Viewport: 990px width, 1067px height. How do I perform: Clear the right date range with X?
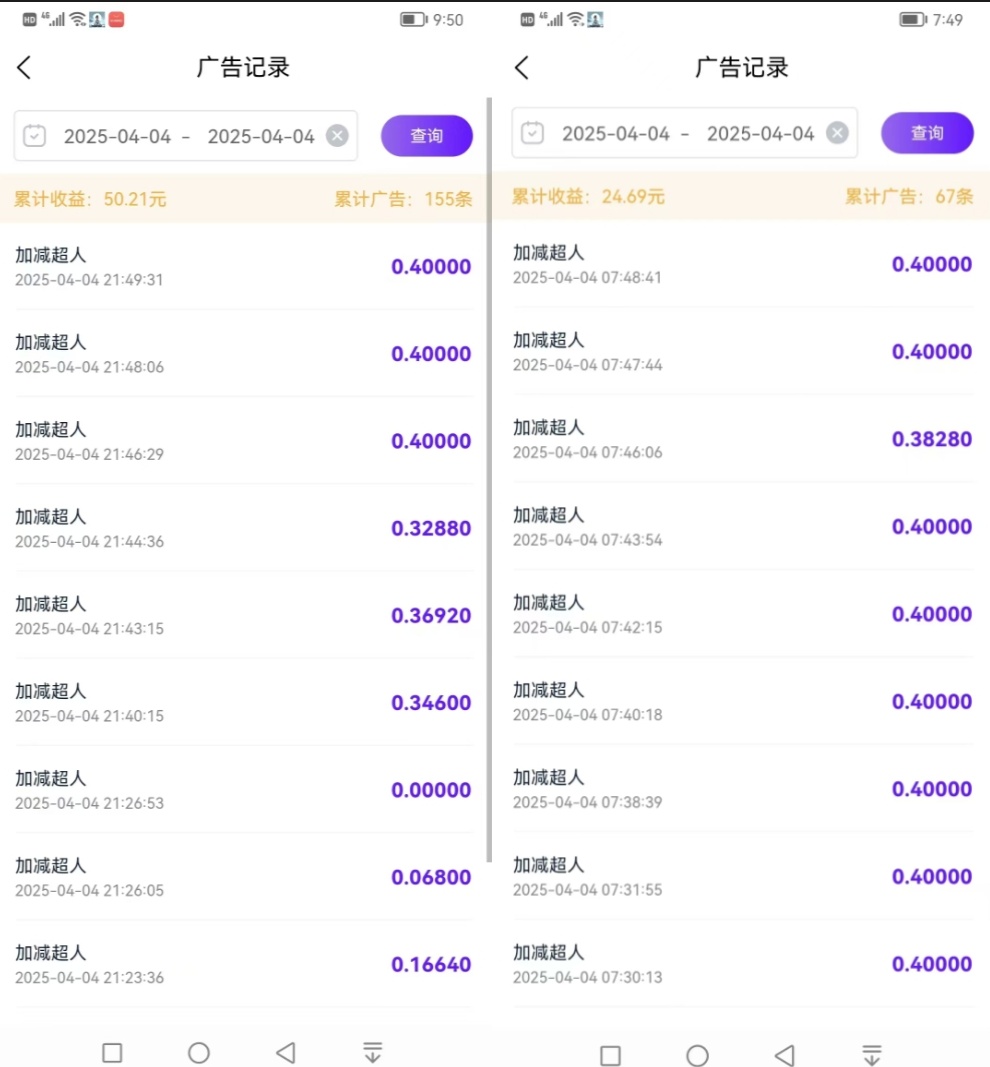(837, 133)
